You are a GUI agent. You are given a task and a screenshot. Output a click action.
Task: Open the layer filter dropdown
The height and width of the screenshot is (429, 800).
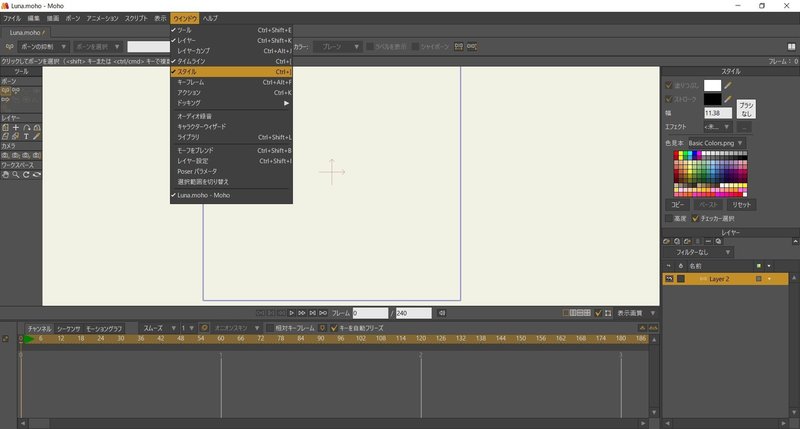pos(697,252)
